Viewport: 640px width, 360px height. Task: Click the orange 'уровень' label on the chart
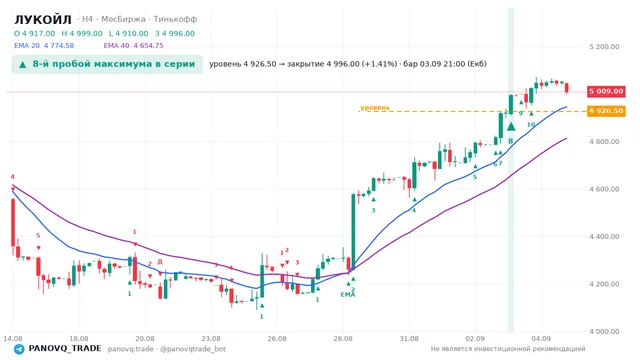point(375,108)
